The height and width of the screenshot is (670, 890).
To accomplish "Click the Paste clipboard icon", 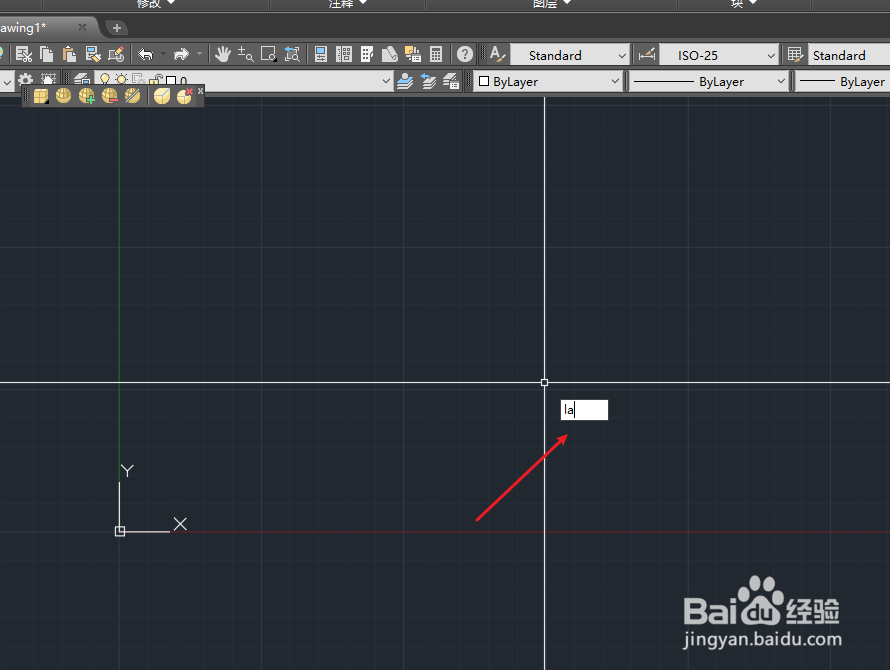I will (69, 55).
